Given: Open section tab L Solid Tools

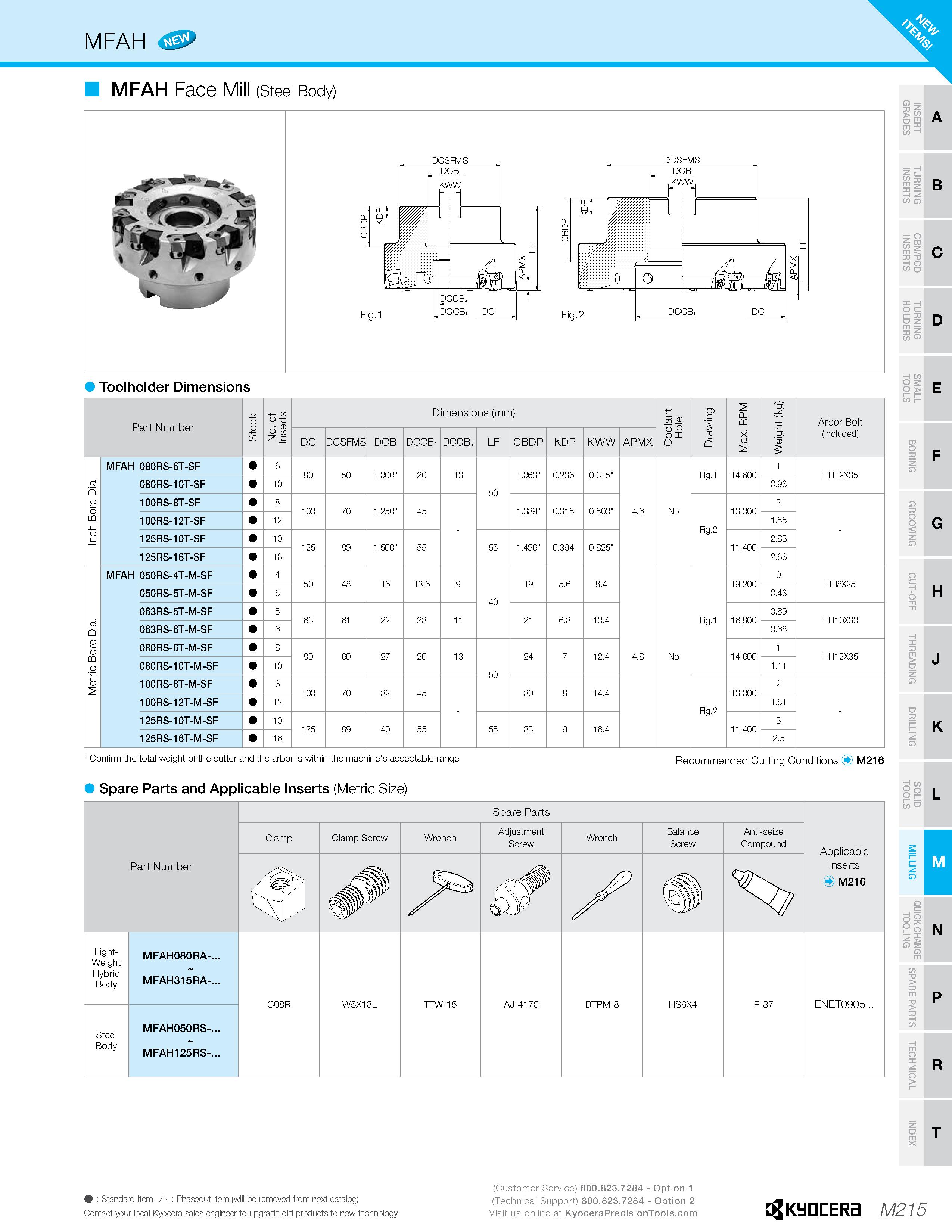Looking at the screenshot, I should pyautogui.click(x=925, y=794).
